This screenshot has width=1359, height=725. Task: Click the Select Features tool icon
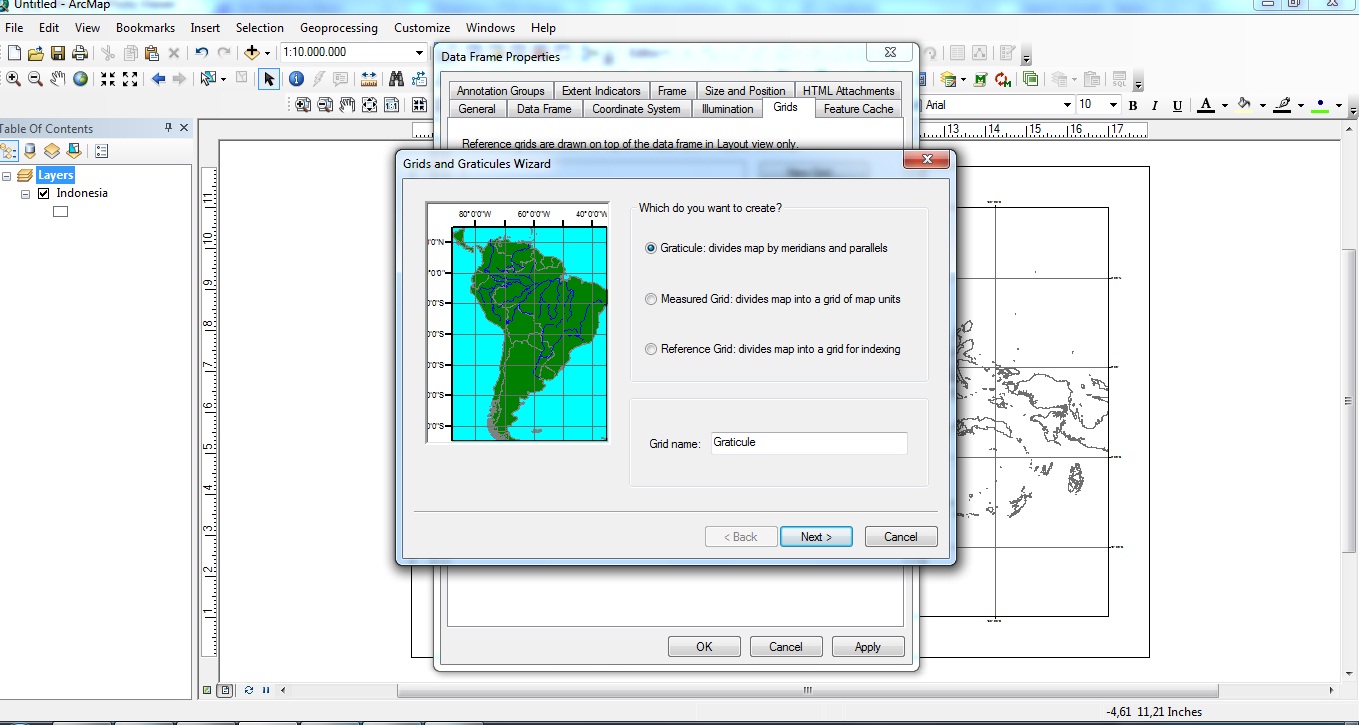208,79
